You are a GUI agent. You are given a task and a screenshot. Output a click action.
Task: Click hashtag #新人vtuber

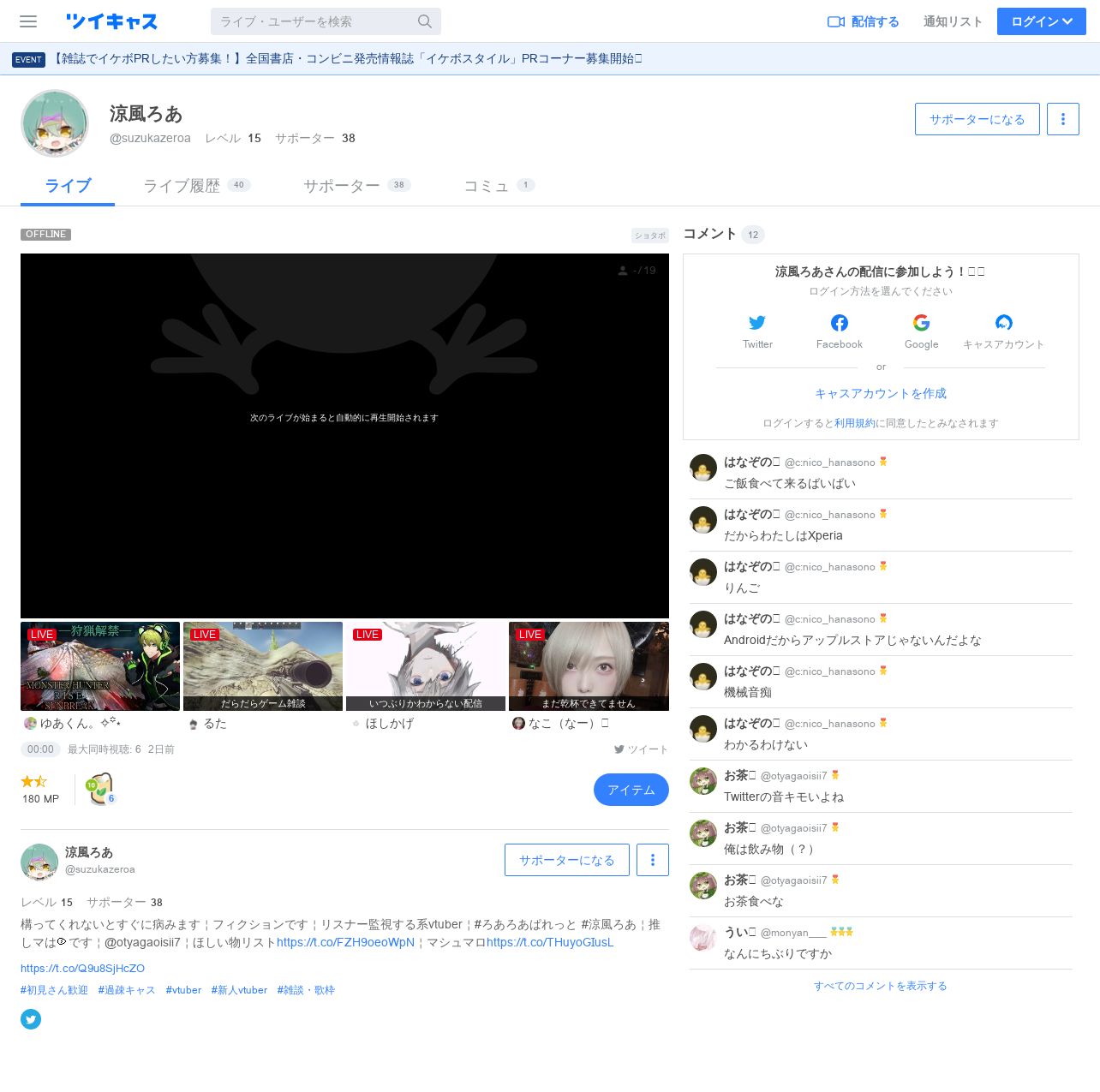[x=239, y=990]
